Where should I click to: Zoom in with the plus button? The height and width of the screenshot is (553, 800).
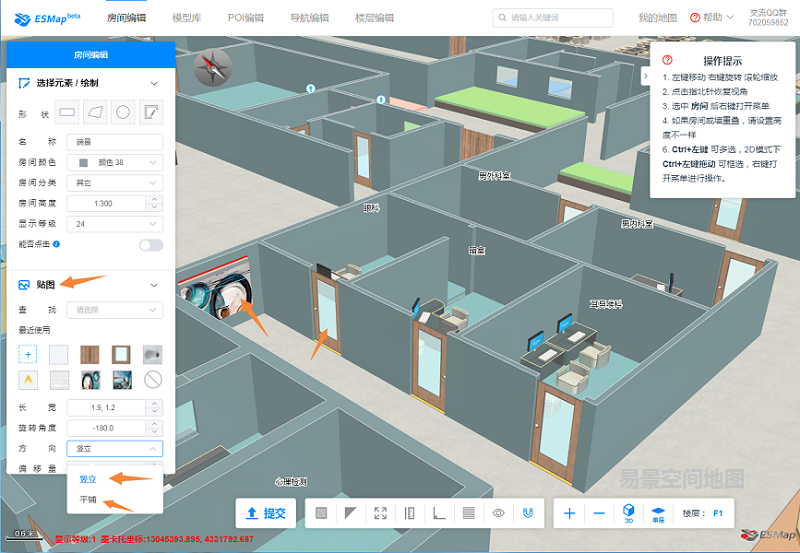569,513
